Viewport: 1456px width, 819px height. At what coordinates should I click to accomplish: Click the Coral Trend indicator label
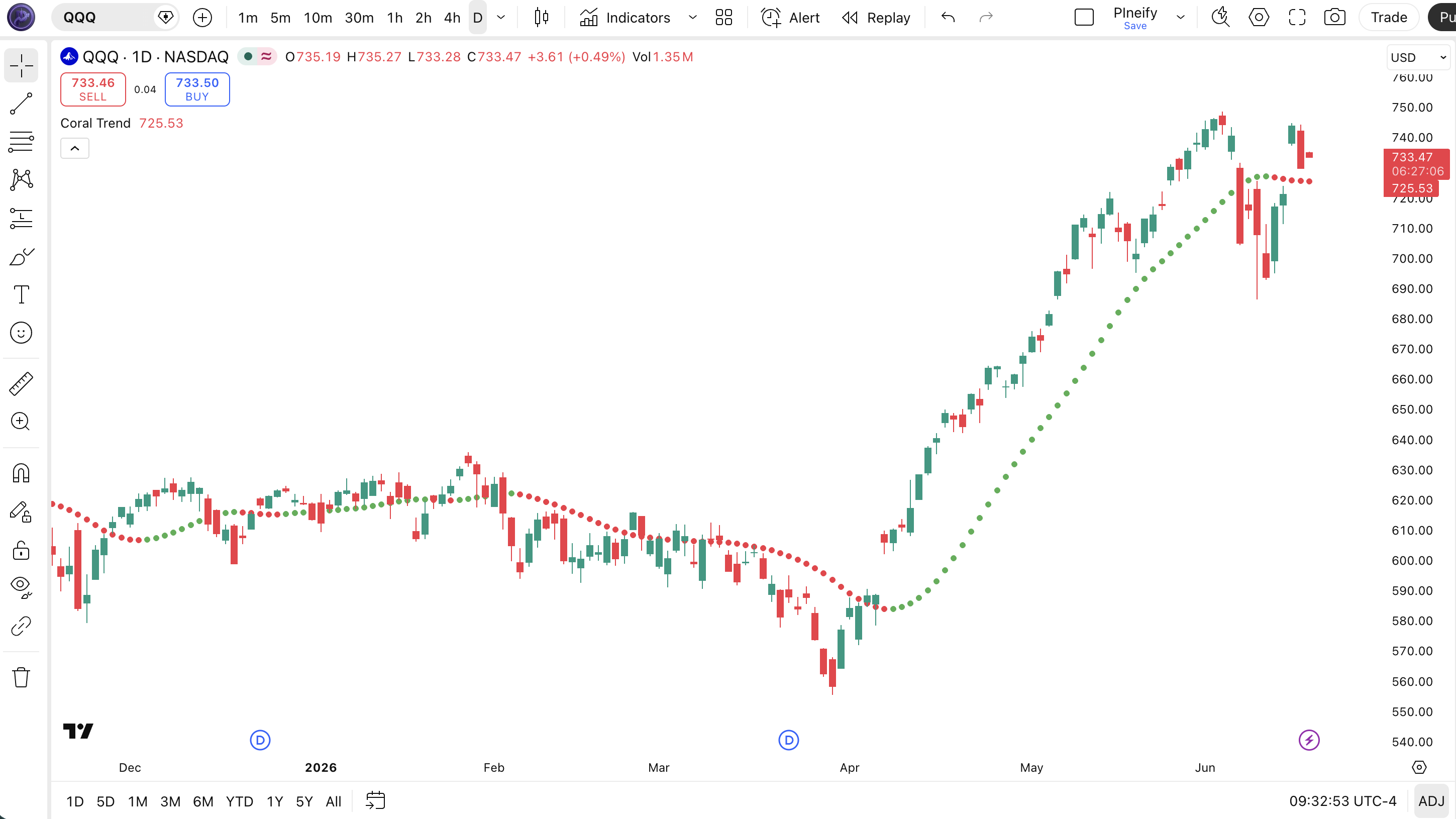click(95, 123)
